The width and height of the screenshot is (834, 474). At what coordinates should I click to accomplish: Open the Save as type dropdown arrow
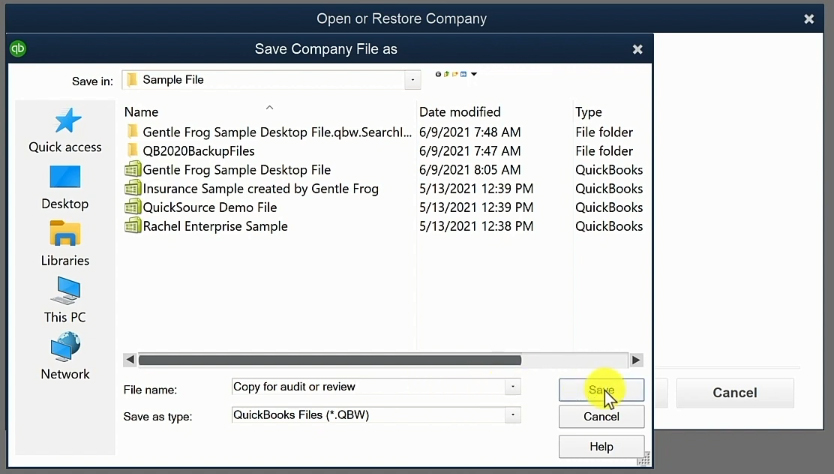coord(513,415)
